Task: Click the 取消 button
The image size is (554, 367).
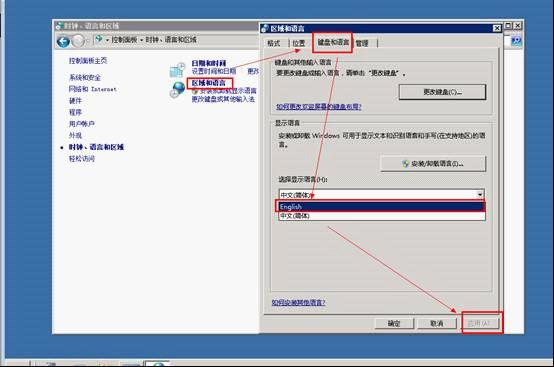Action: 437,323
